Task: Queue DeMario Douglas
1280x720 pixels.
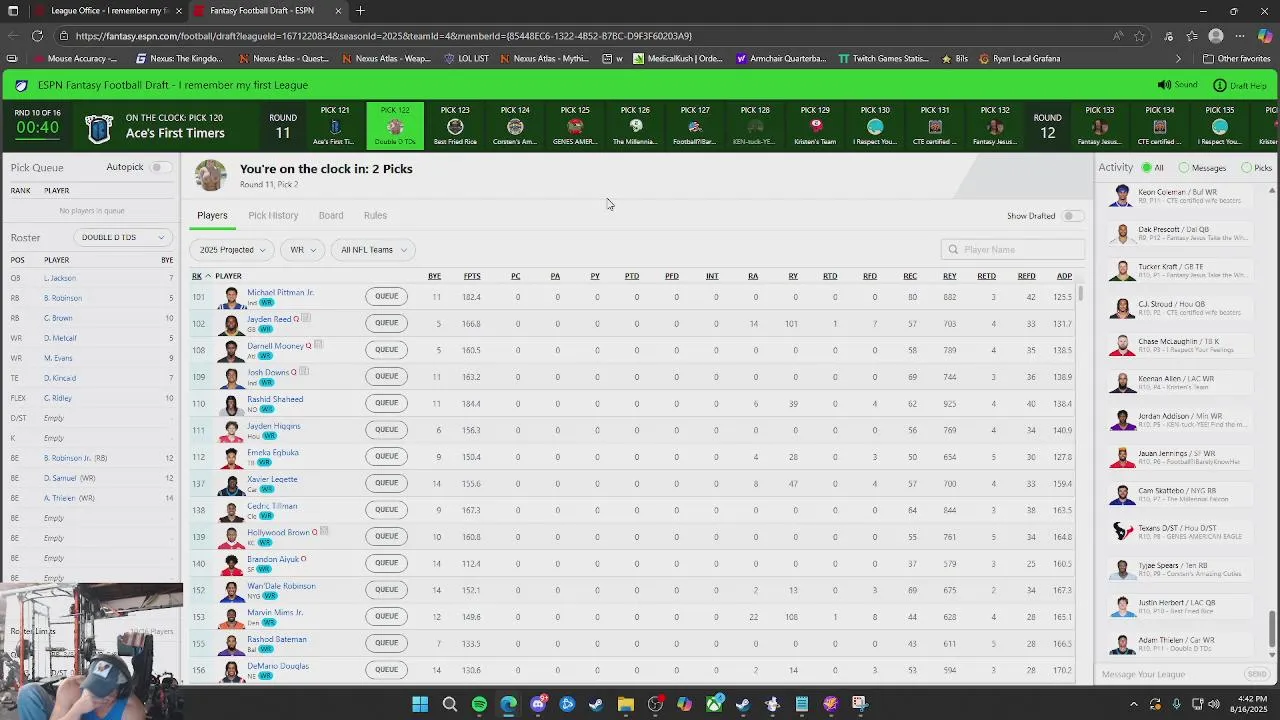Action: [x=387, y=670]
